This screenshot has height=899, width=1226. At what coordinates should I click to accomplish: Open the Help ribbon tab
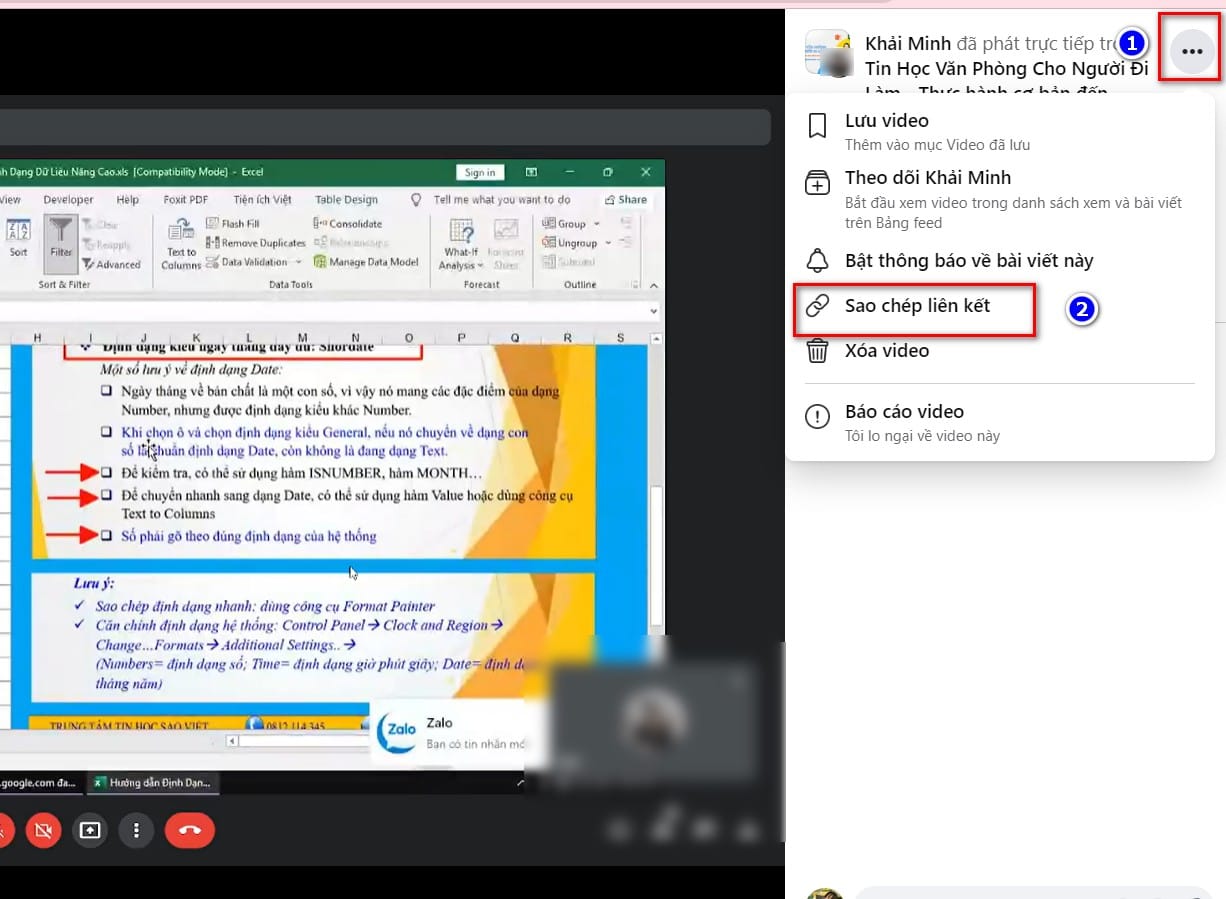point(128,199)
